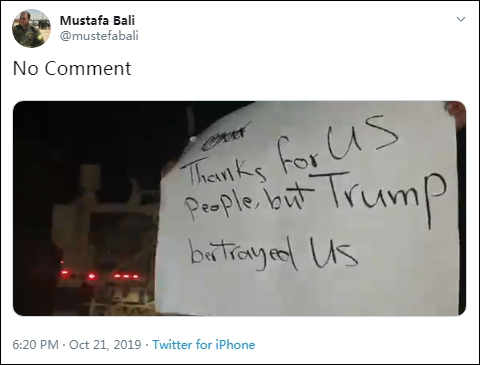Click the No Comment tweet text

click(72, 68)
